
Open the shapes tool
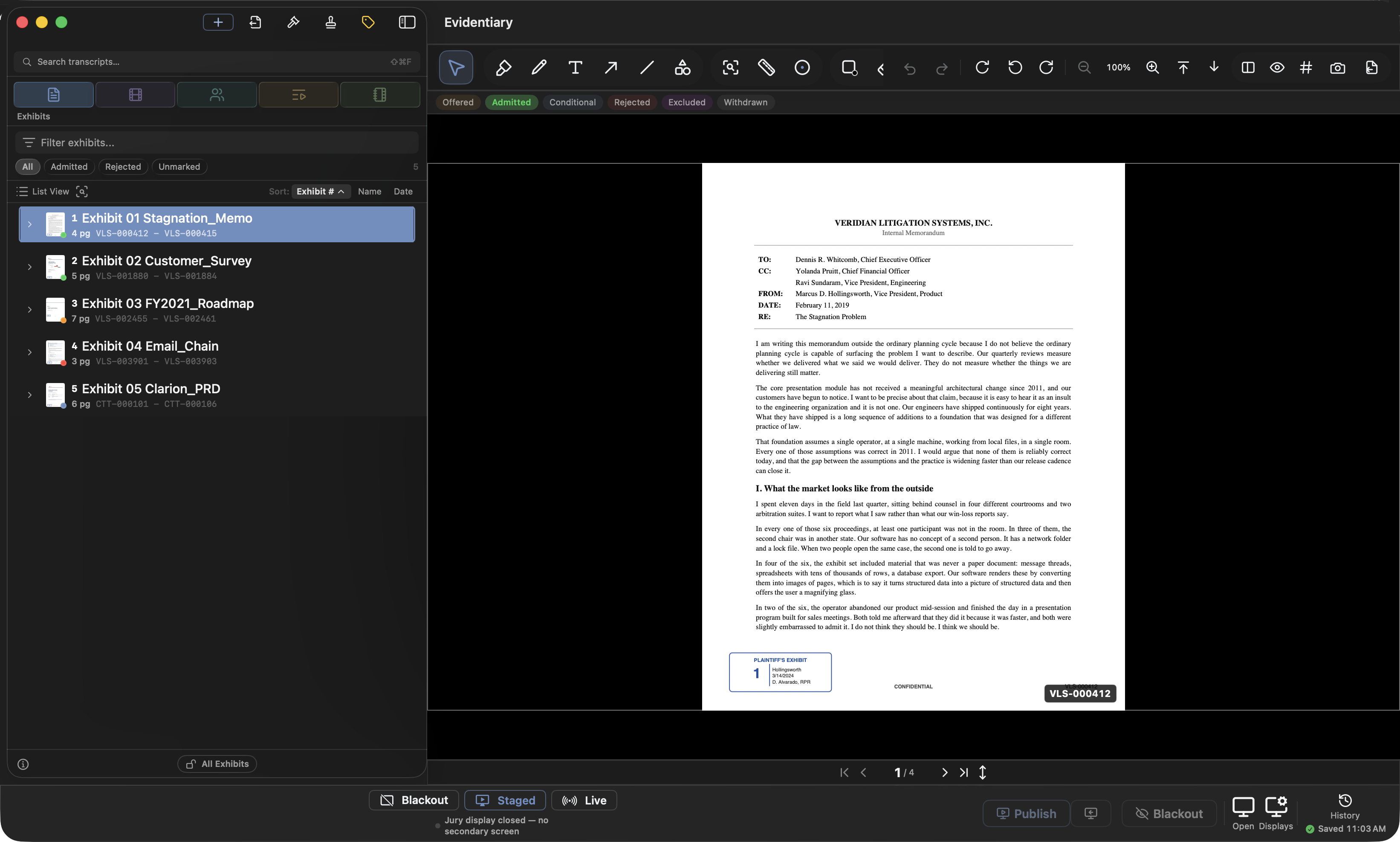[x=683, y=67]
